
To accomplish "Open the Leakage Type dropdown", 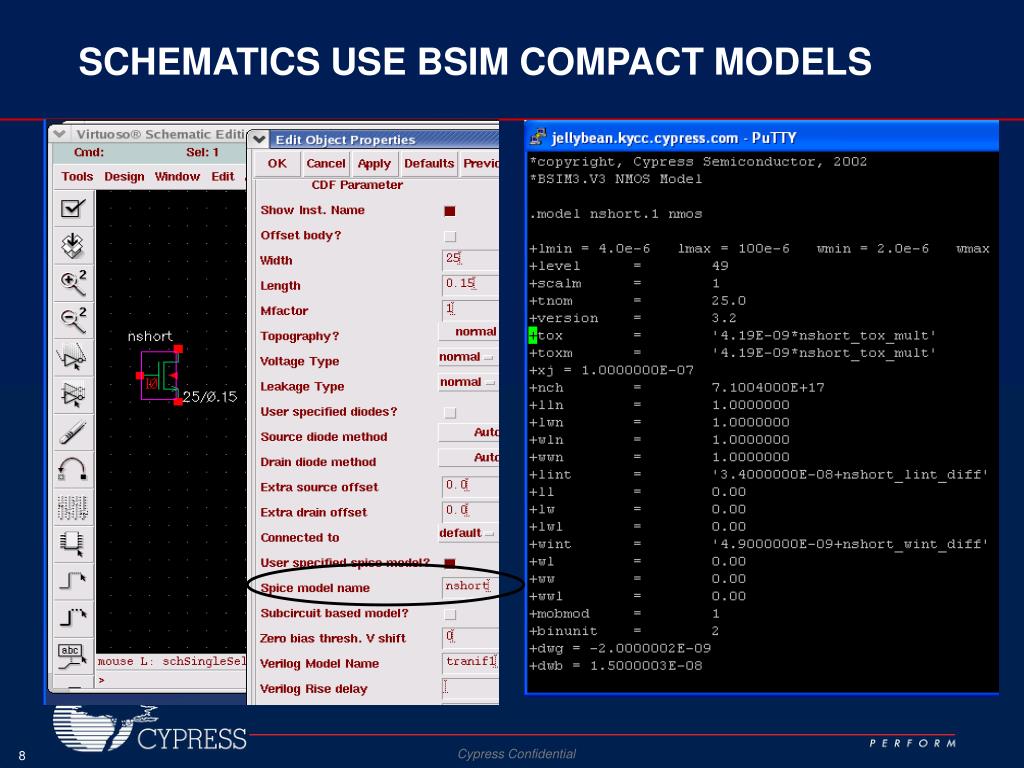I will (467, 382).
